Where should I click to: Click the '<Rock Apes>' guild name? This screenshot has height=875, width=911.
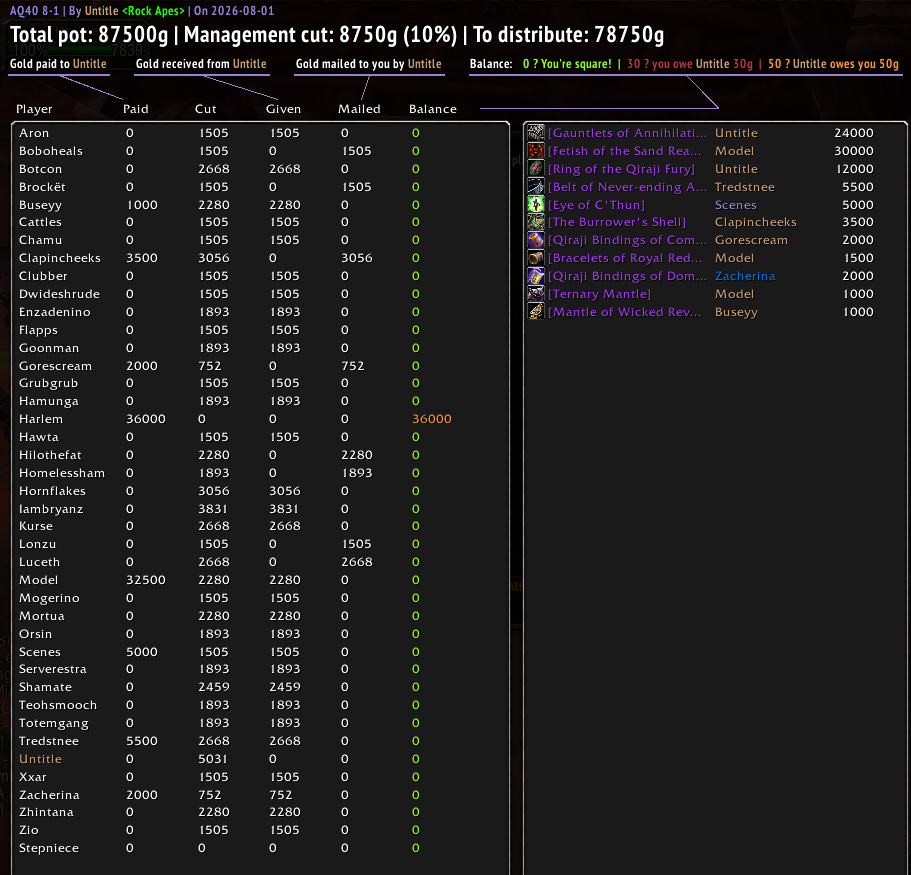(x=153, y=10)
